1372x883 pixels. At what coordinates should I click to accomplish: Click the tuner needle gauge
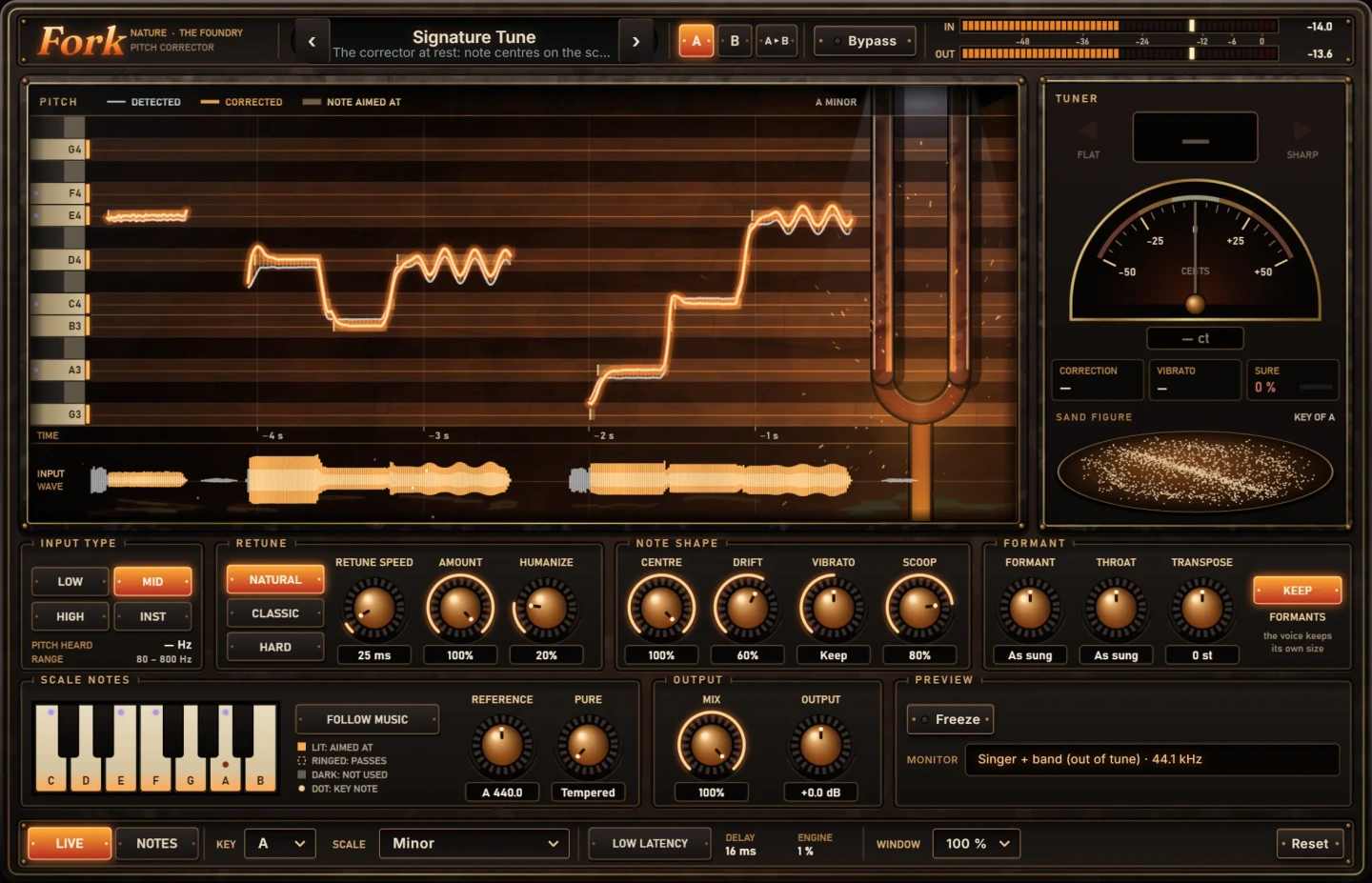(x=1195, y=251)
